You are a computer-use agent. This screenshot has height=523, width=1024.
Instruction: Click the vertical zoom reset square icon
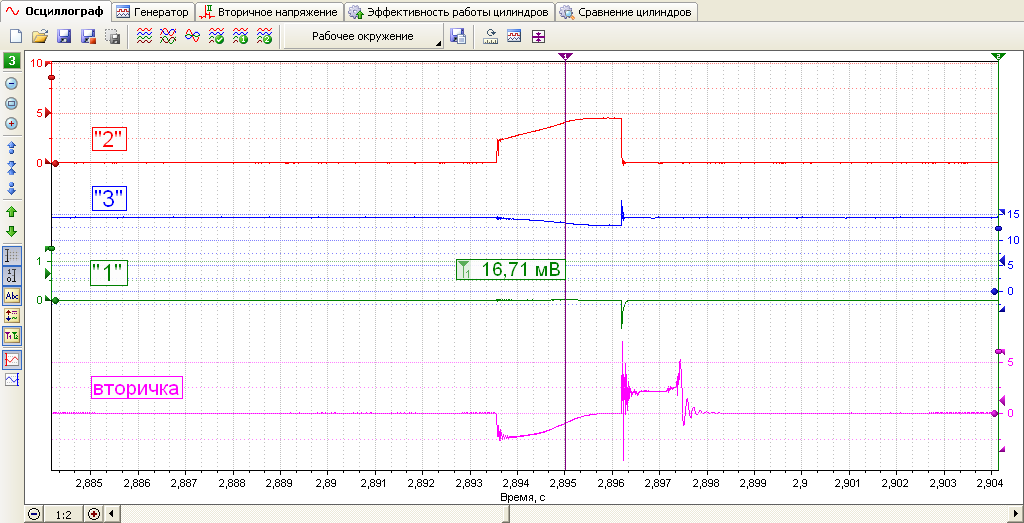[12, 103]
